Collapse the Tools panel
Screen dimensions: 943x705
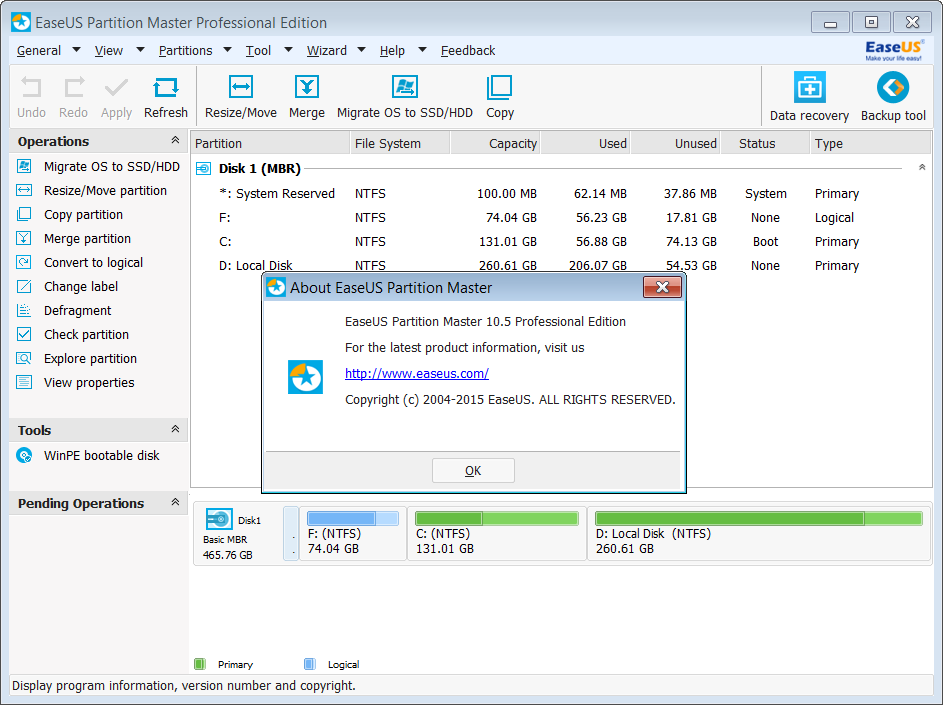[175, 429]
